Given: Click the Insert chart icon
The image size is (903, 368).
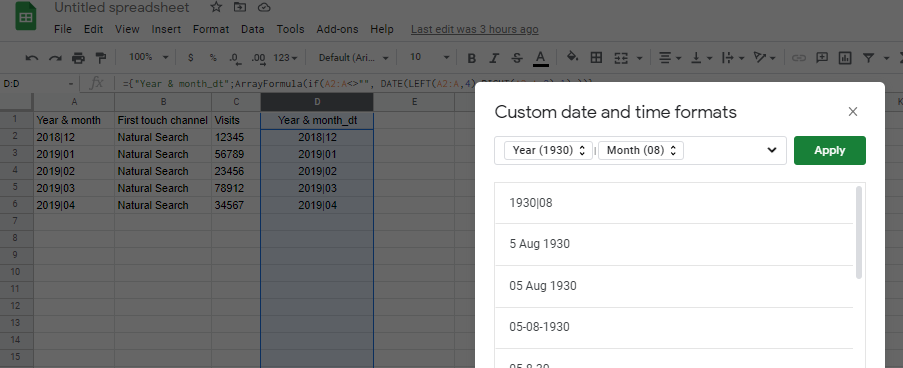Looking at the screenshot, I should coord(845,58).
